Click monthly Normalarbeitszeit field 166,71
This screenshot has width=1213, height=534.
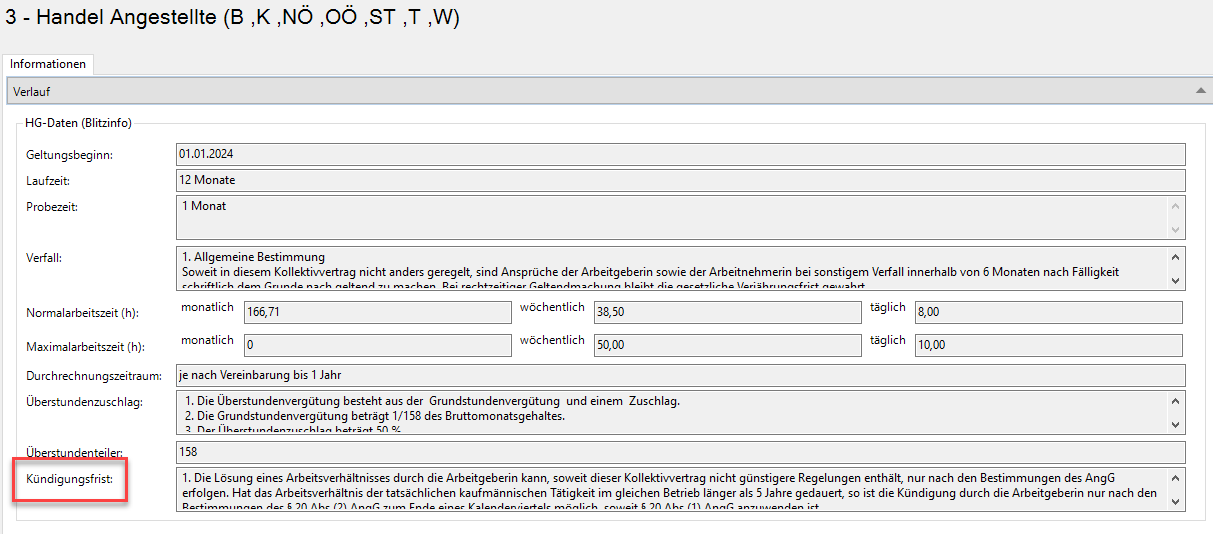point(376,312)
